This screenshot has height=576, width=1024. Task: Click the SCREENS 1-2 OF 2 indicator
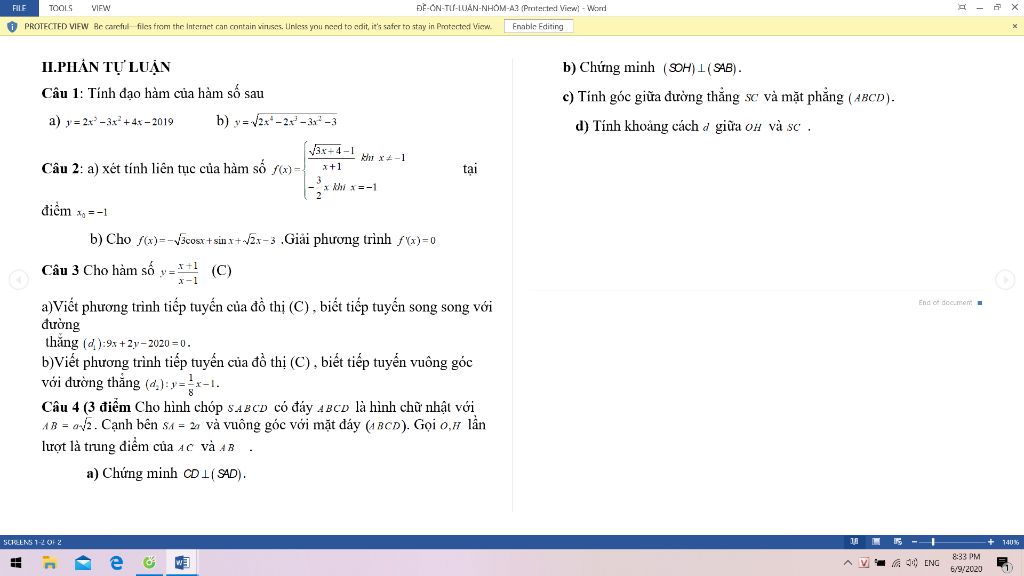click(32, 542)
